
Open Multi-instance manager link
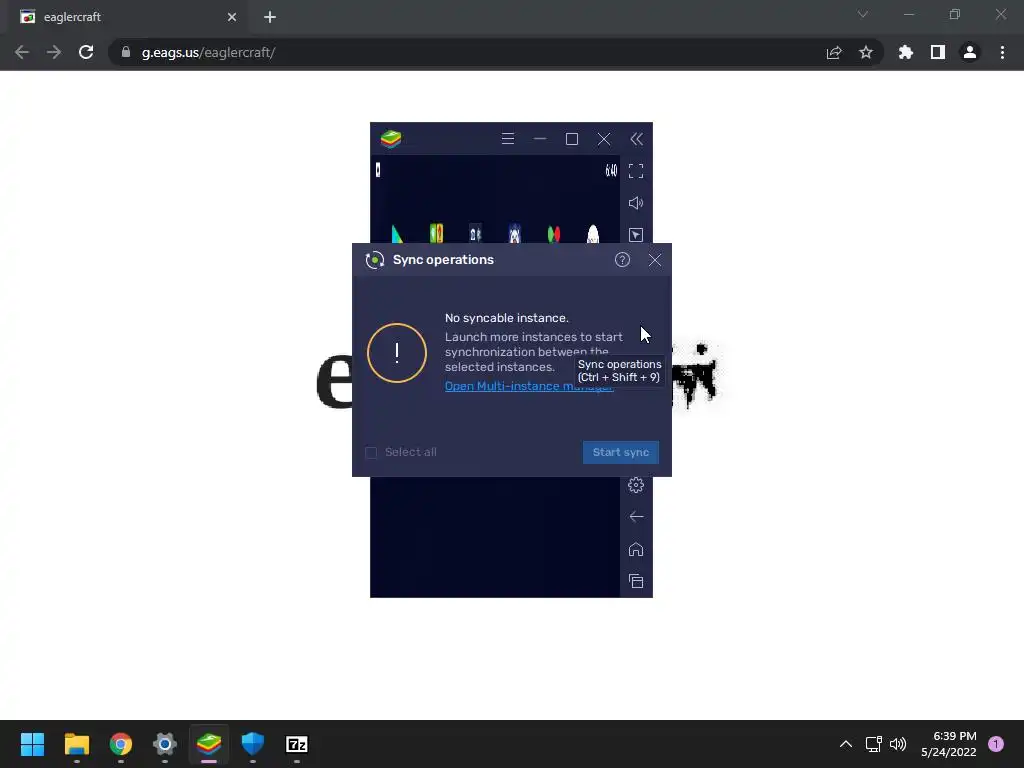[x=529, y=386]
